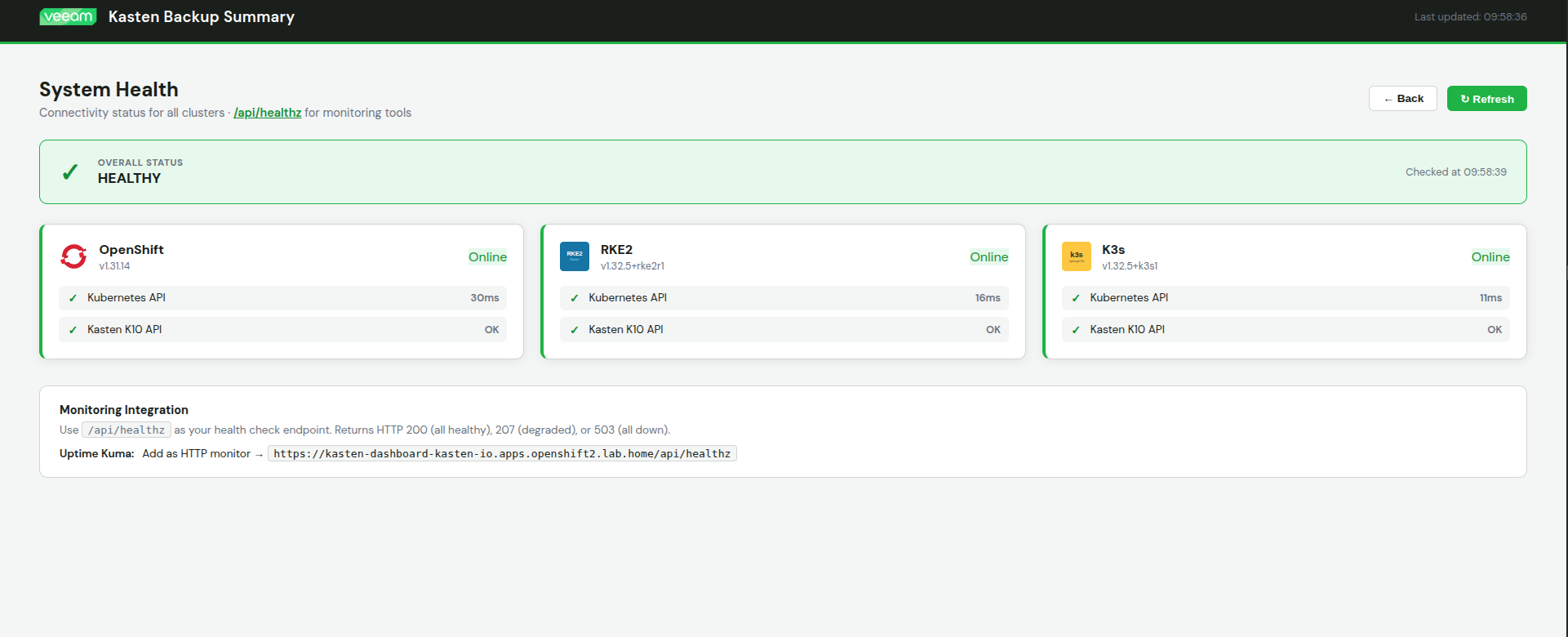Select the Uptime Kuma healthz URL

pyautogui.click(x=502, y=454)
